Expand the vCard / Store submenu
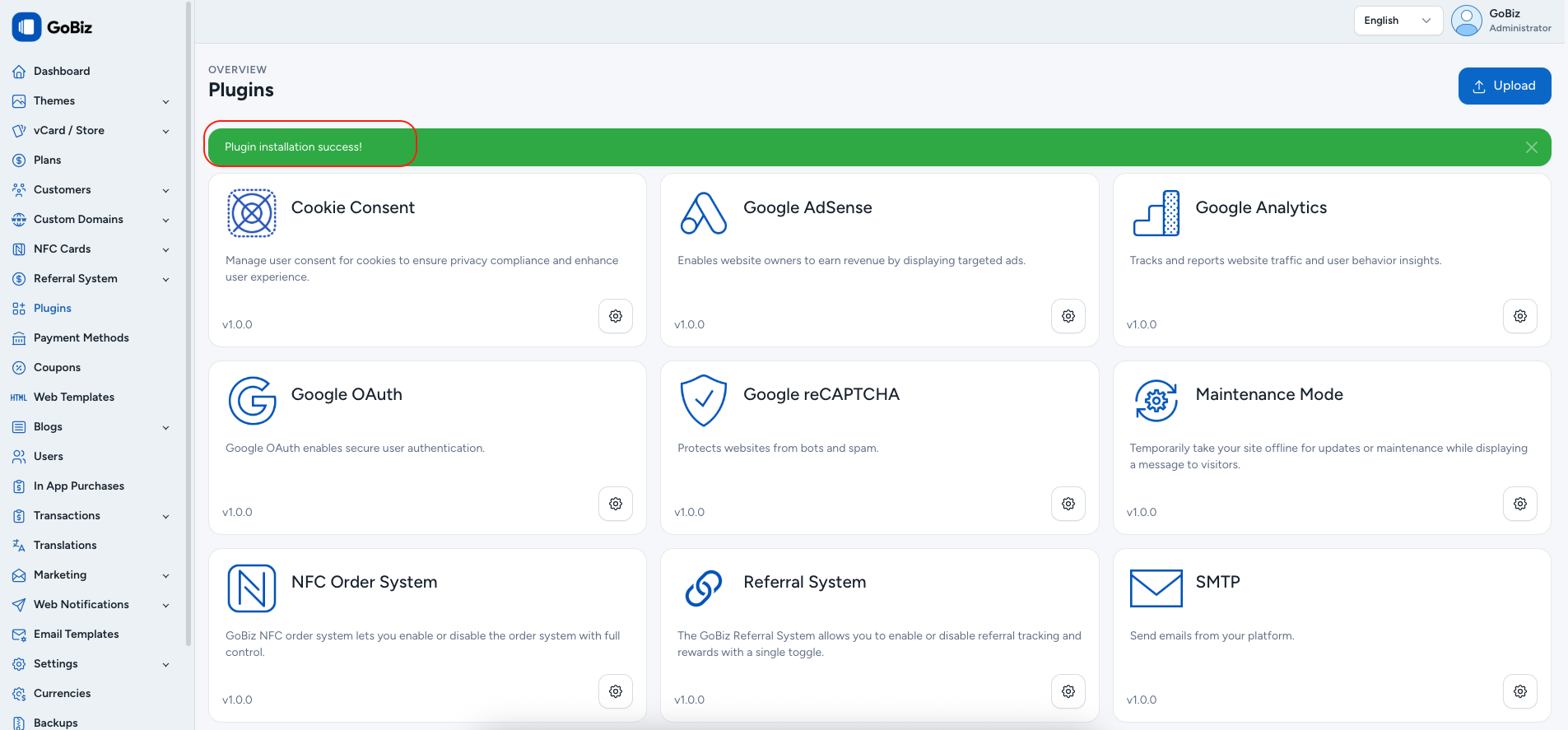 pyautogui.click(x=91, y=131)
